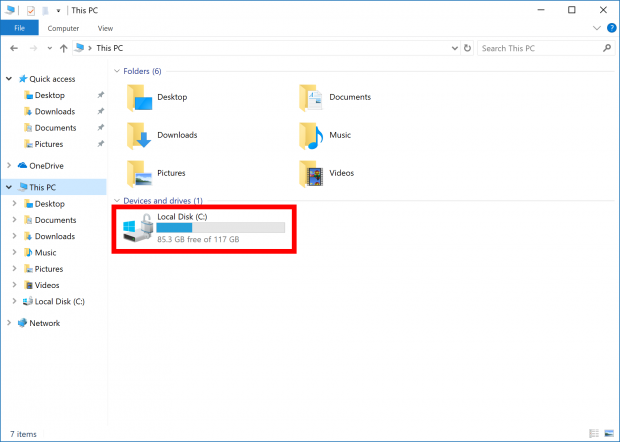Open the Music folder icon in Folders
Viewport: 620px width, 442px height.
312,135
